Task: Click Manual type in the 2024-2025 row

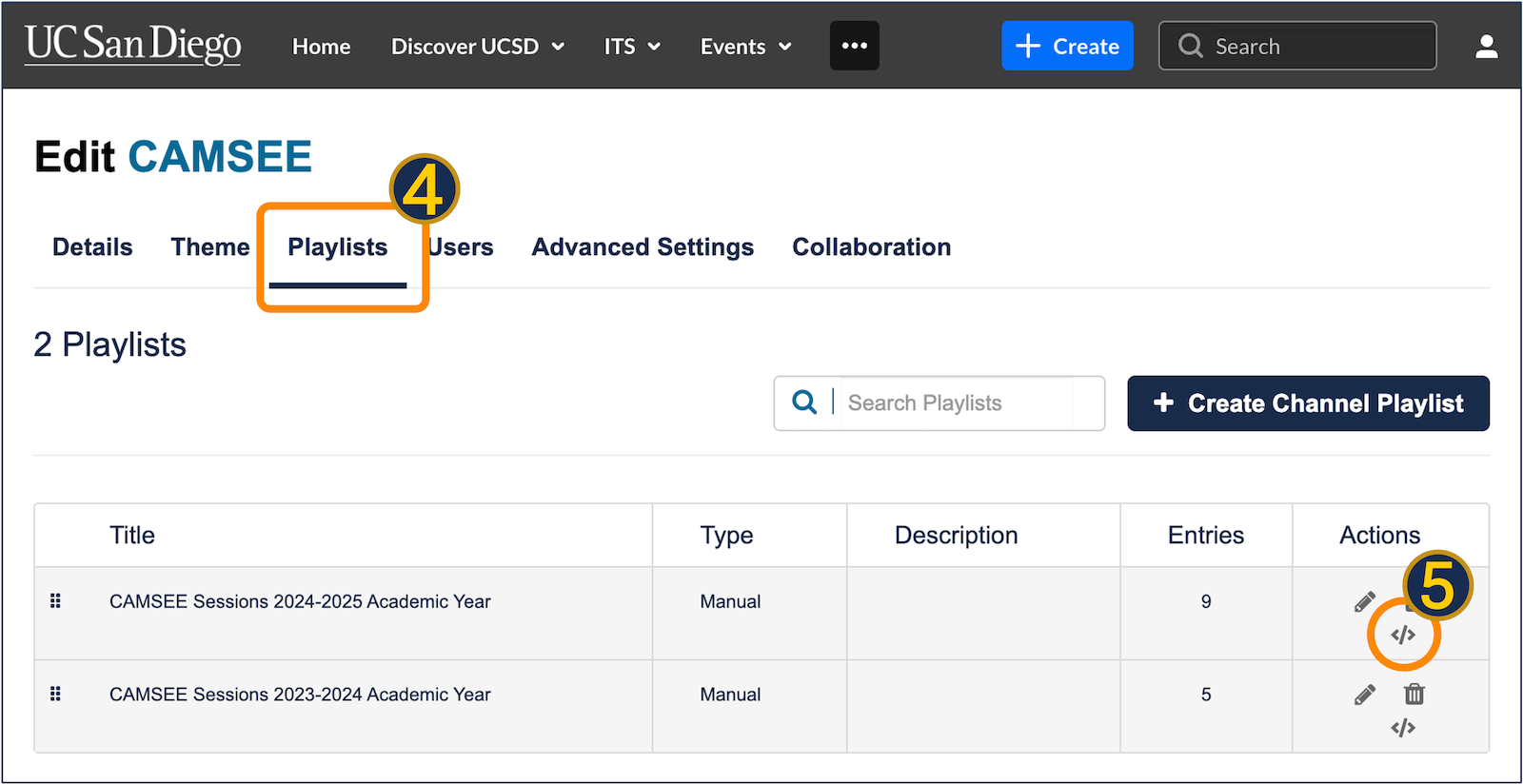Action: coord(730,601)
